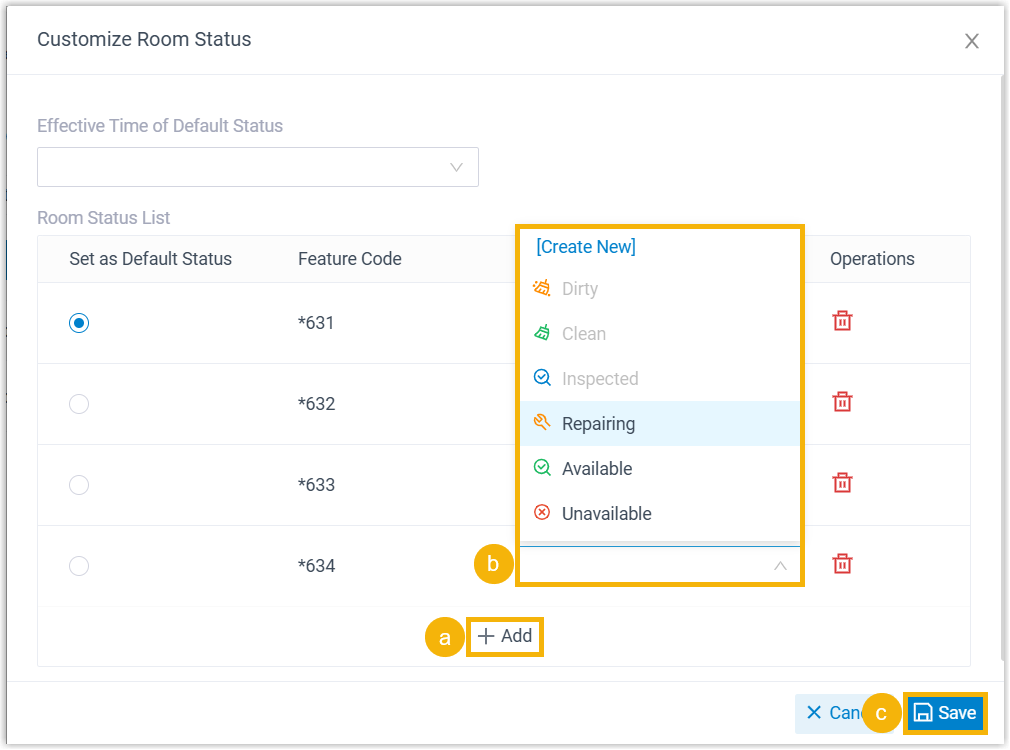Screen dimensions: 1010x750
Task: Close the Customize Room Status dialog
Action: coord(971,41)
